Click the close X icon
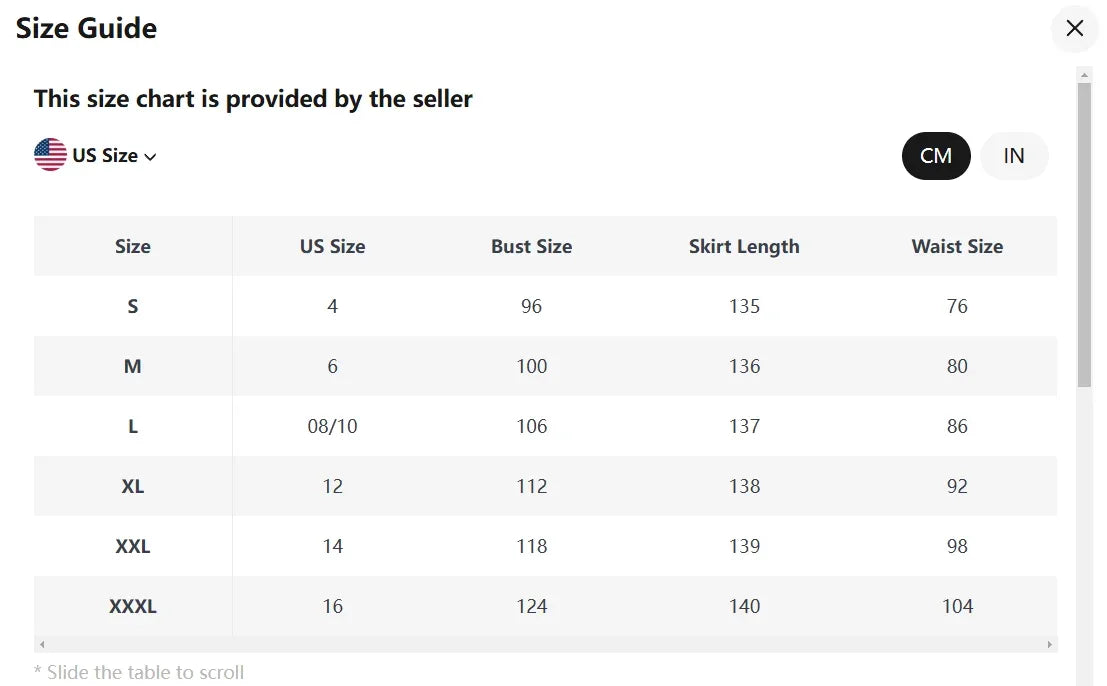Image resolution: width=1107 pixels, height=686 pixels. (x=1074, y=29)
